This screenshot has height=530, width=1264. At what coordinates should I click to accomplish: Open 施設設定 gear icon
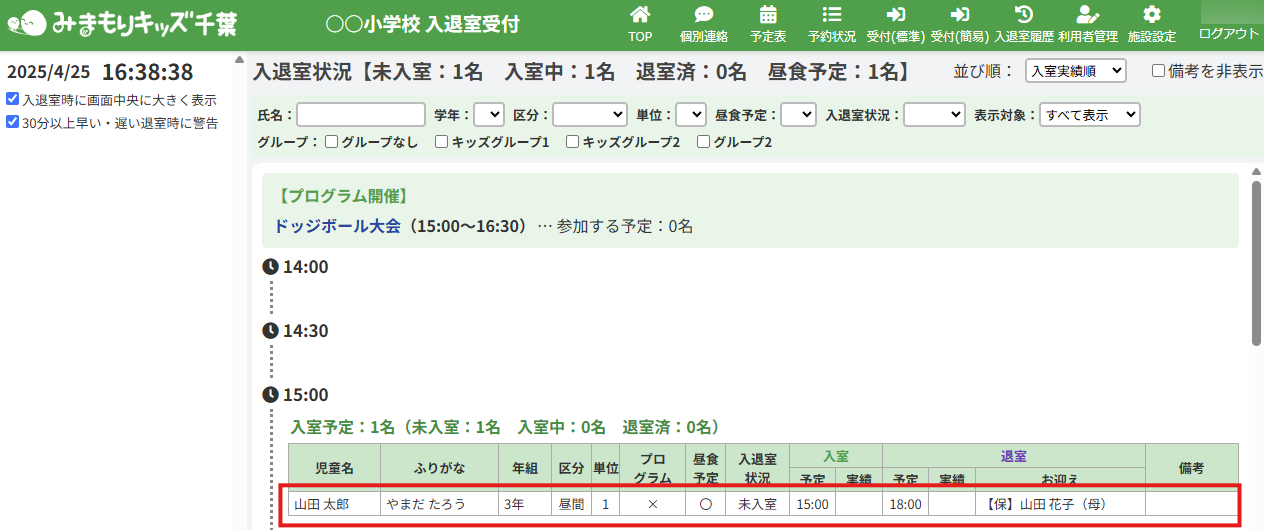(x=1151, y=15)
